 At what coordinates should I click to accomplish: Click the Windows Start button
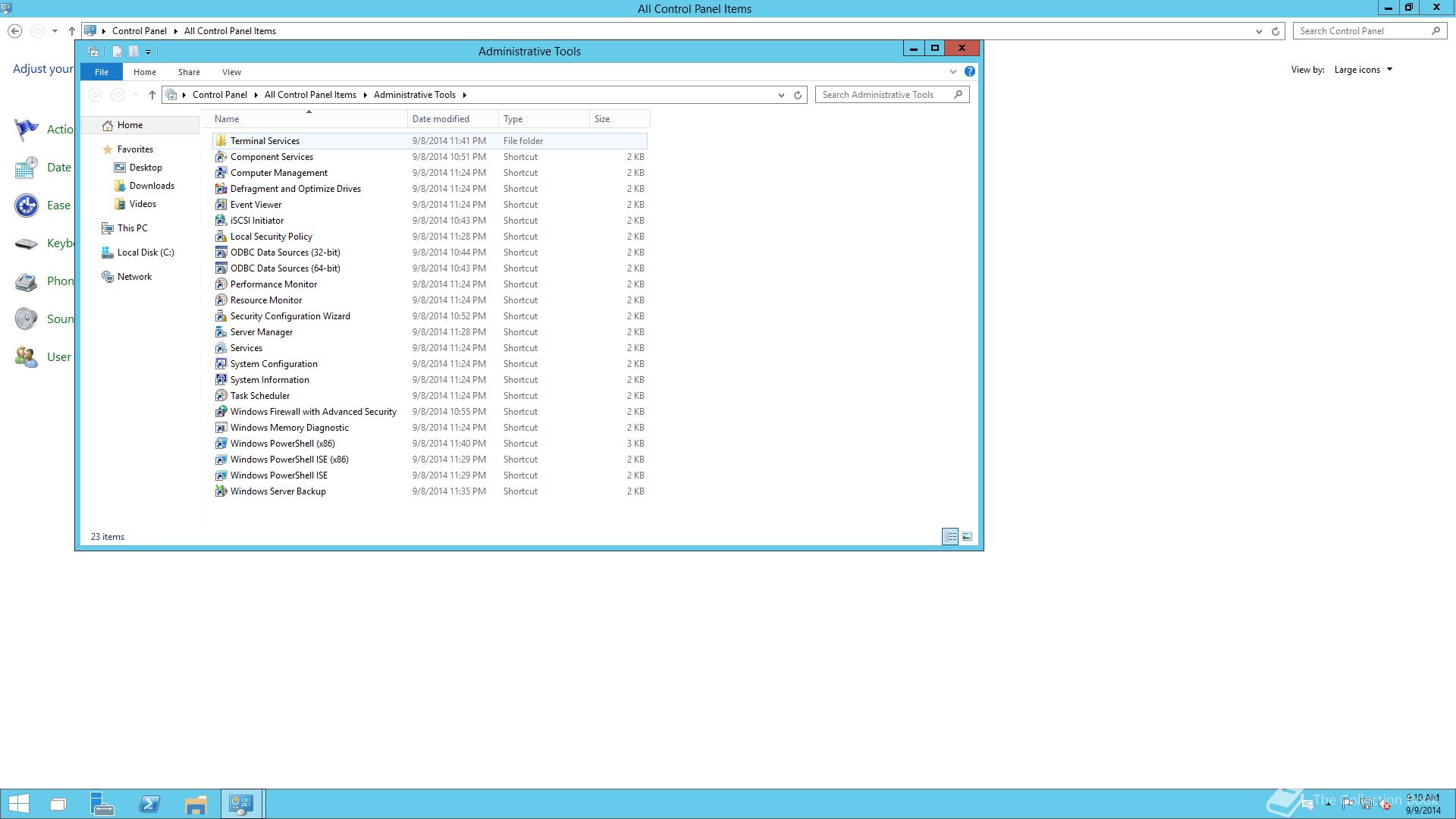(x=18, y=804)
